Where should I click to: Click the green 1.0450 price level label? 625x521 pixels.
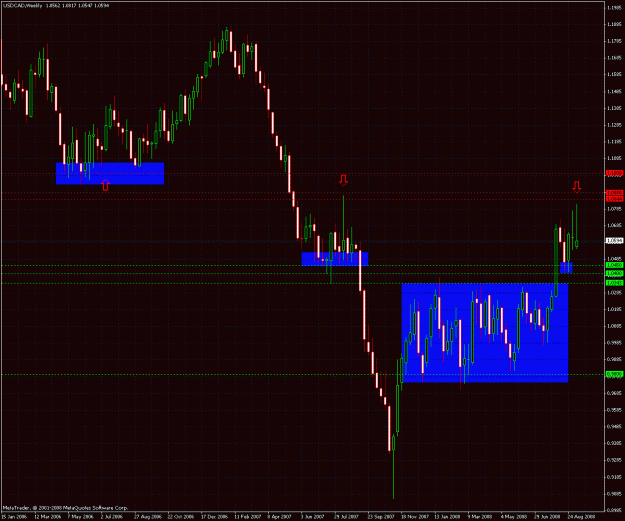pos(614,265)
